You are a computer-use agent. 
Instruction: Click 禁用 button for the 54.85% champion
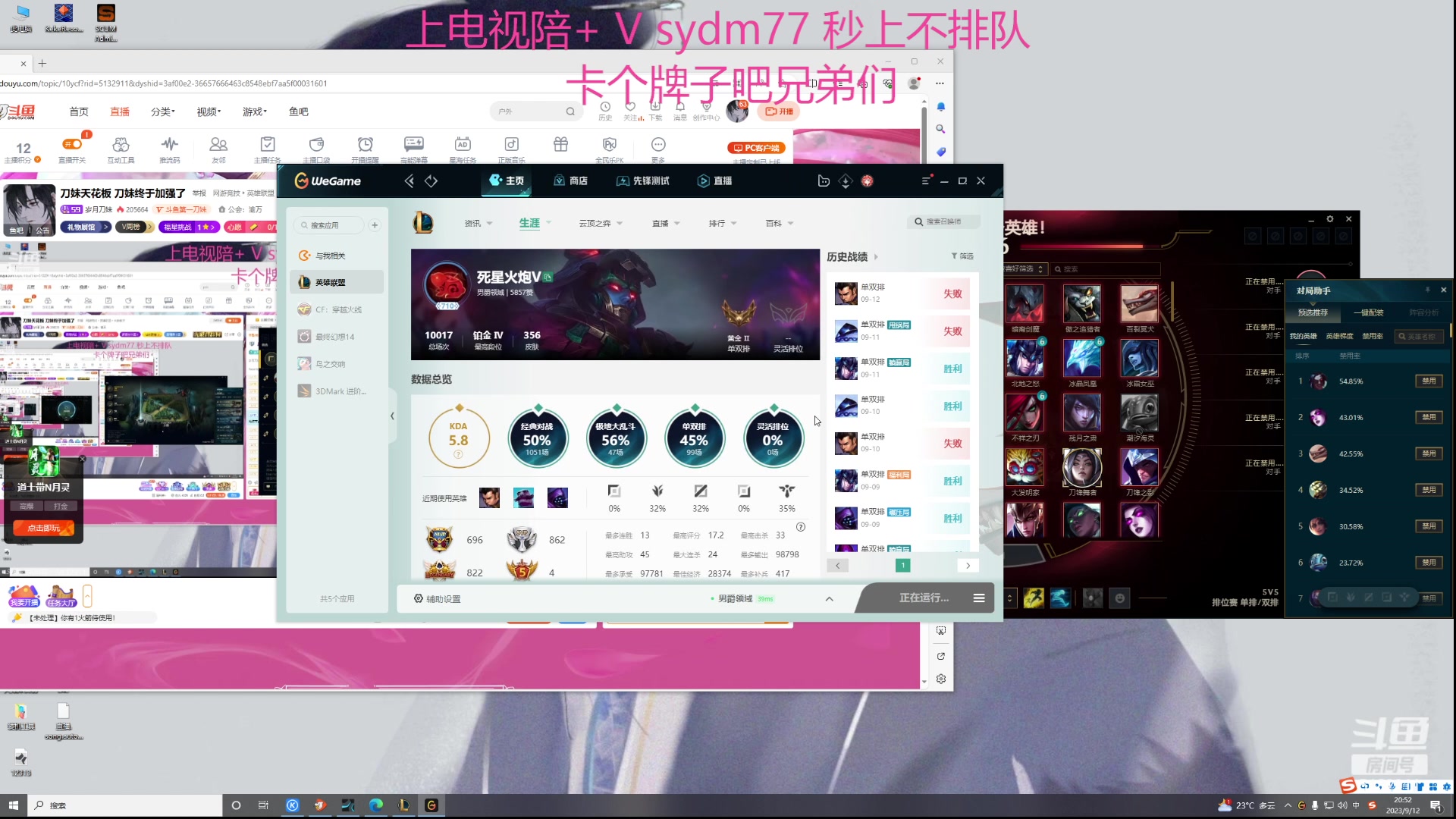click(1429, 381)
